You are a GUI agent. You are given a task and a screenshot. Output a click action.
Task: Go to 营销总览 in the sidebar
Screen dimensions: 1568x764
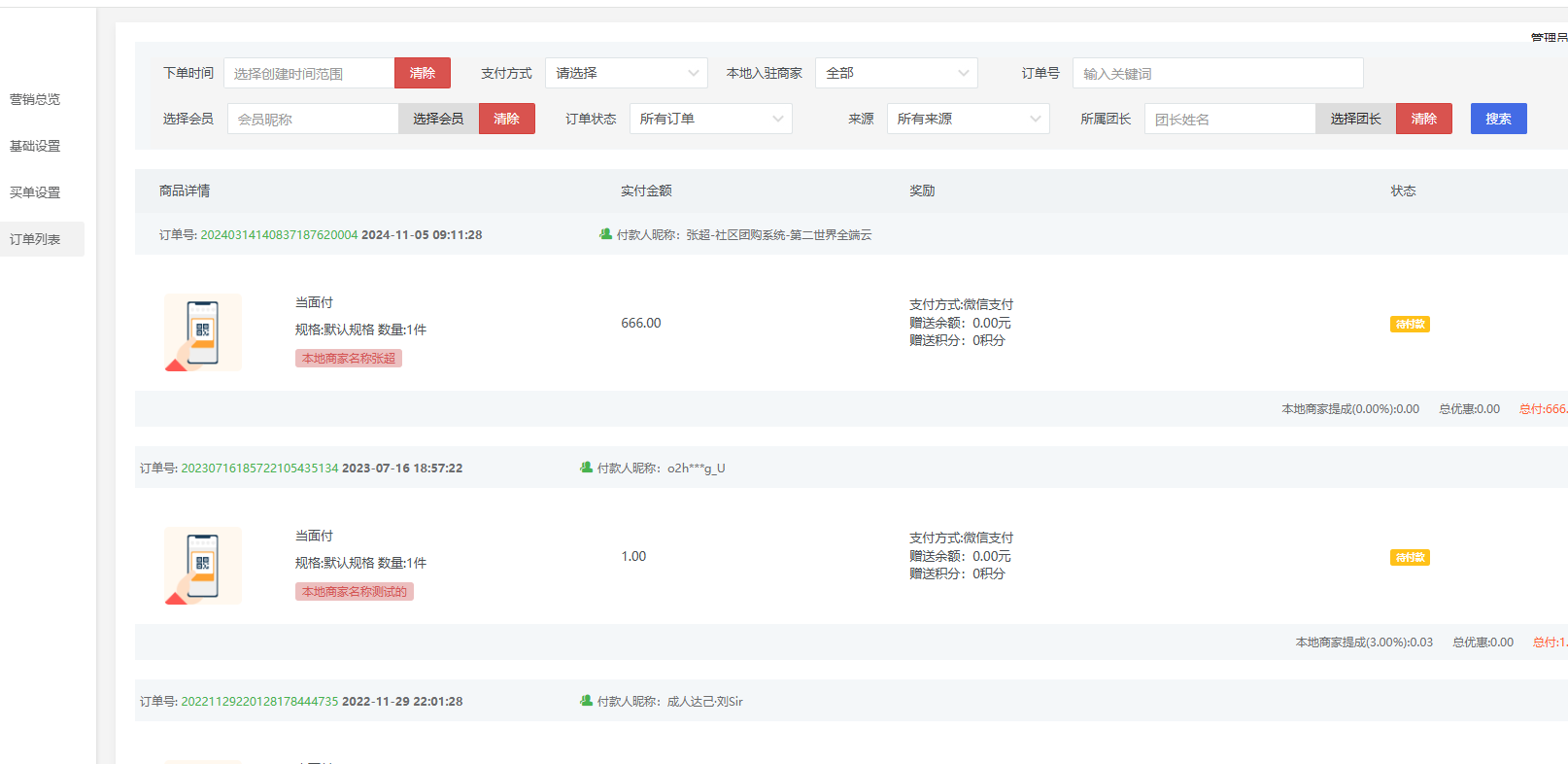pyautogui.click(x=35, y=99)
